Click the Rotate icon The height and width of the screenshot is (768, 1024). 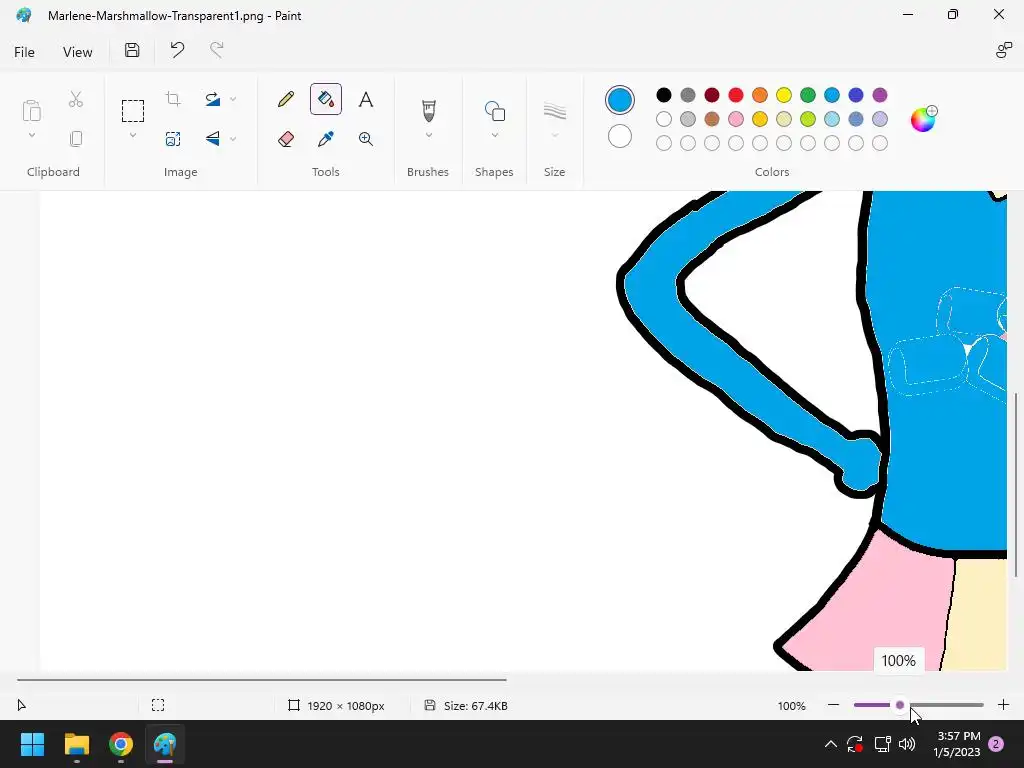(213, 99)
